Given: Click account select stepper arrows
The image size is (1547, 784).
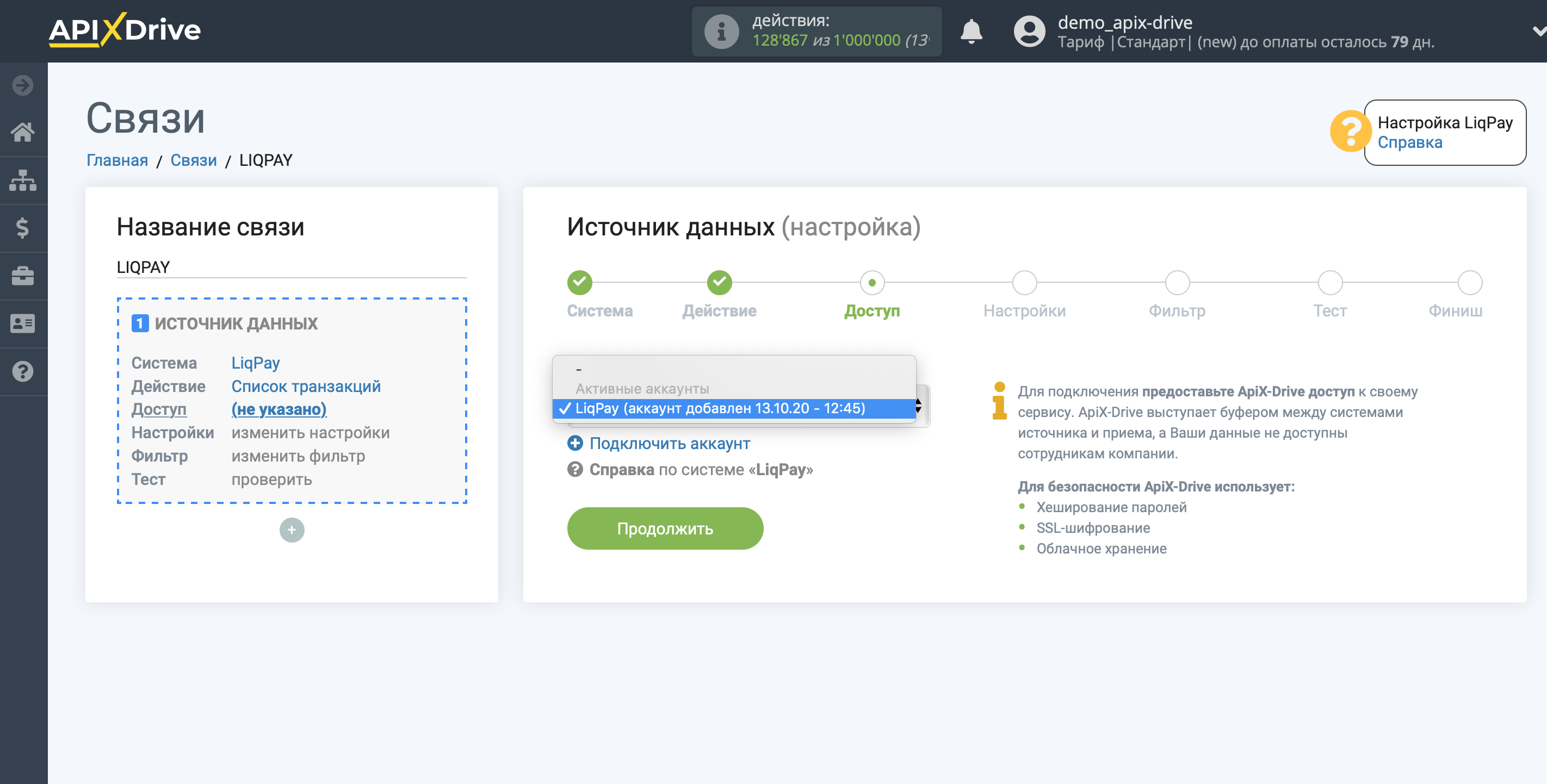Looking at the screenshot, I should tap(919, 406).
